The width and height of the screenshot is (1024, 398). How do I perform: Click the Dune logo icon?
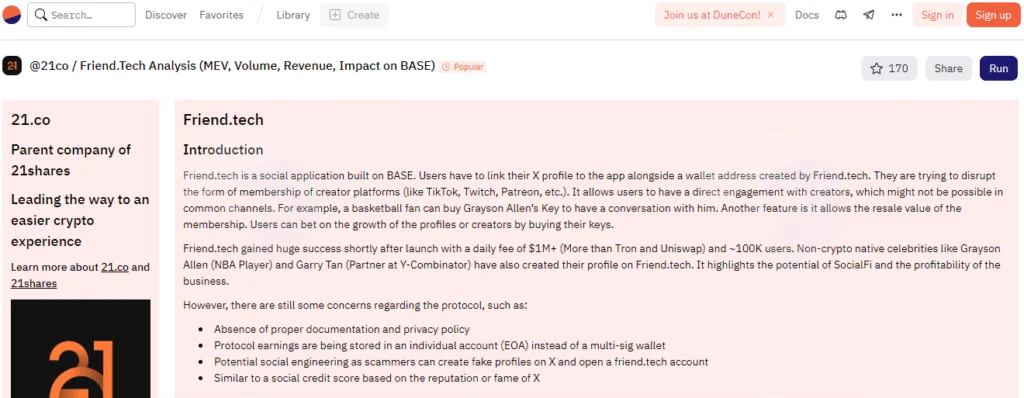(x=12, y=14)
